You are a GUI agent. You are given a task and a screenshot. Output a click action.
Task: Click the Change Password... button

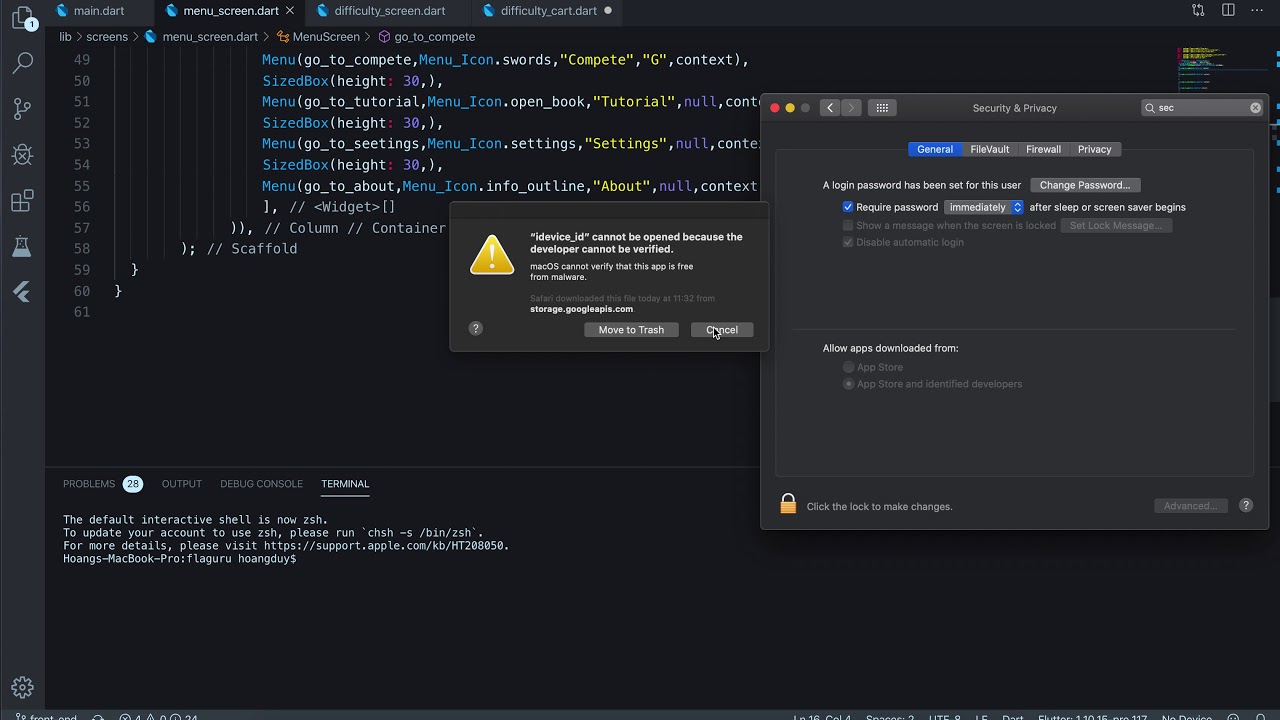pyautogui.click(x=1085, y=185)
